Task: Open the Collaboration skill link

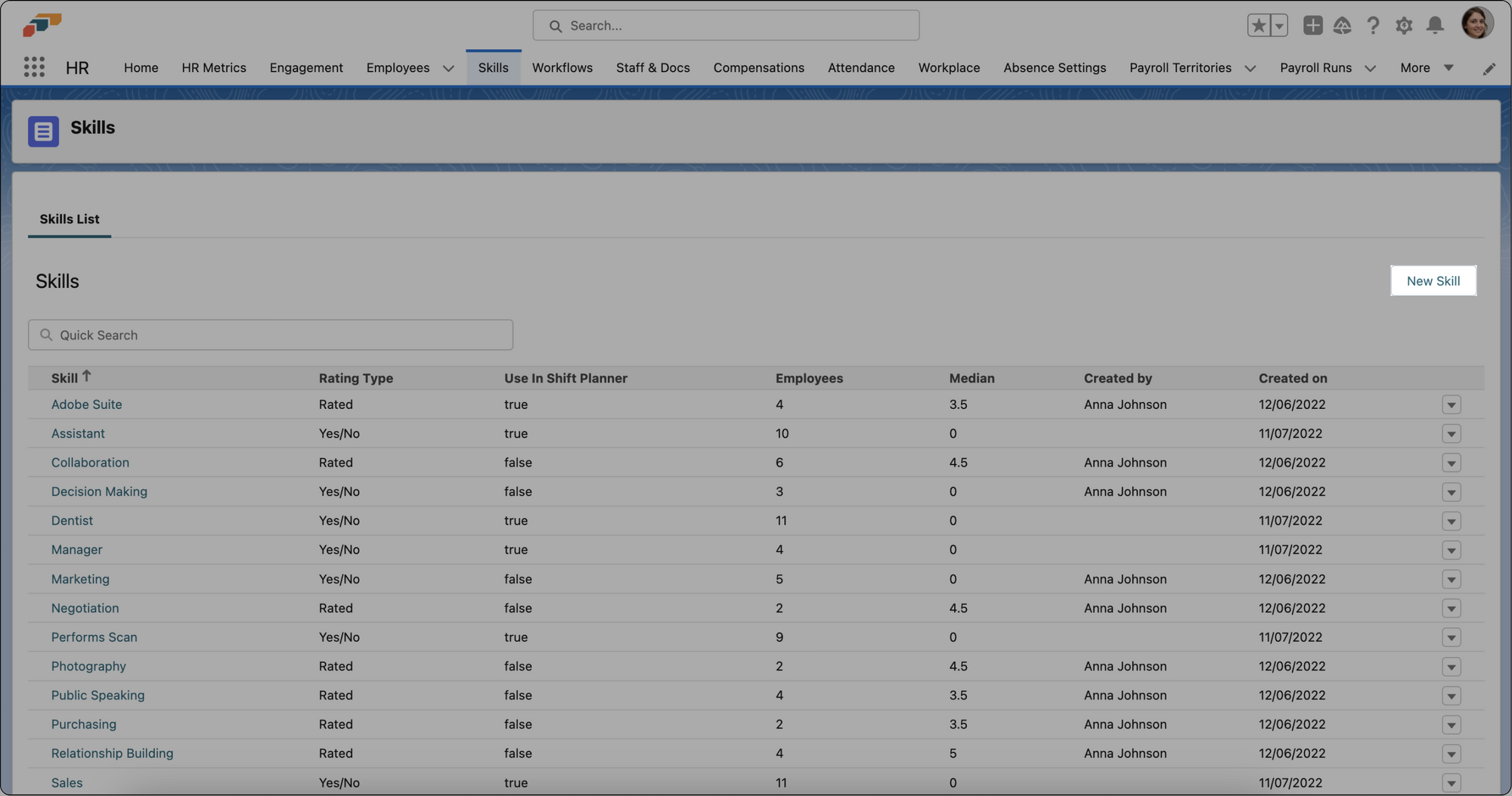Action: coord(90,462)
